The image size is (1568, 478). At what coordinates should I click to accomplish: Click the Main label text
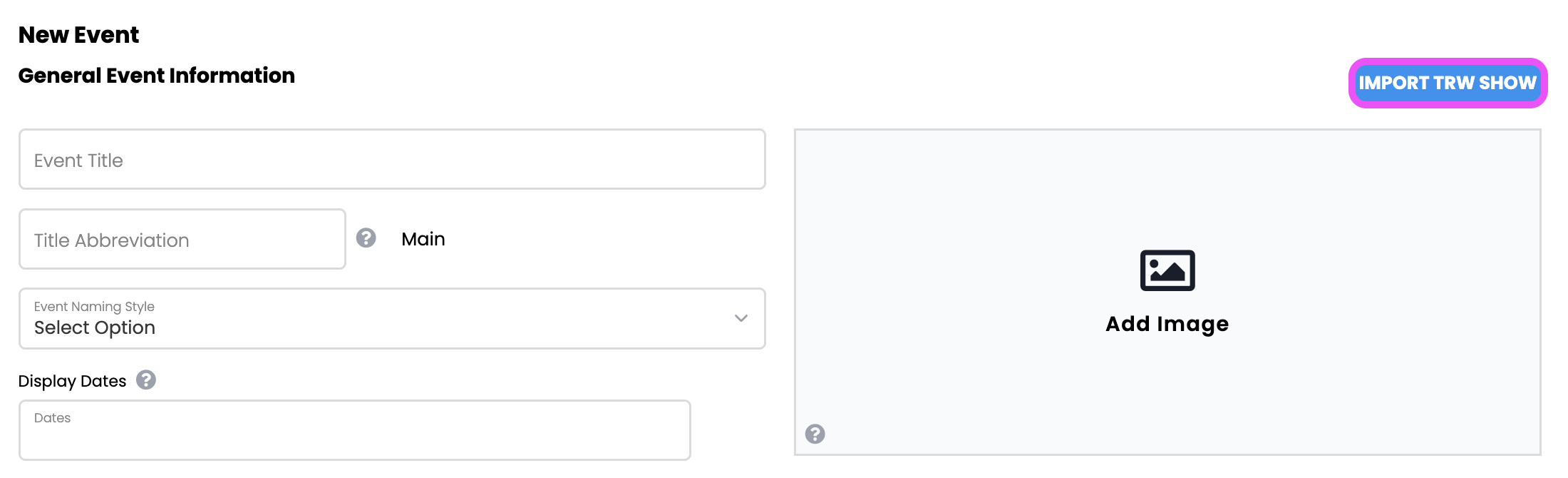click(423, 239)
